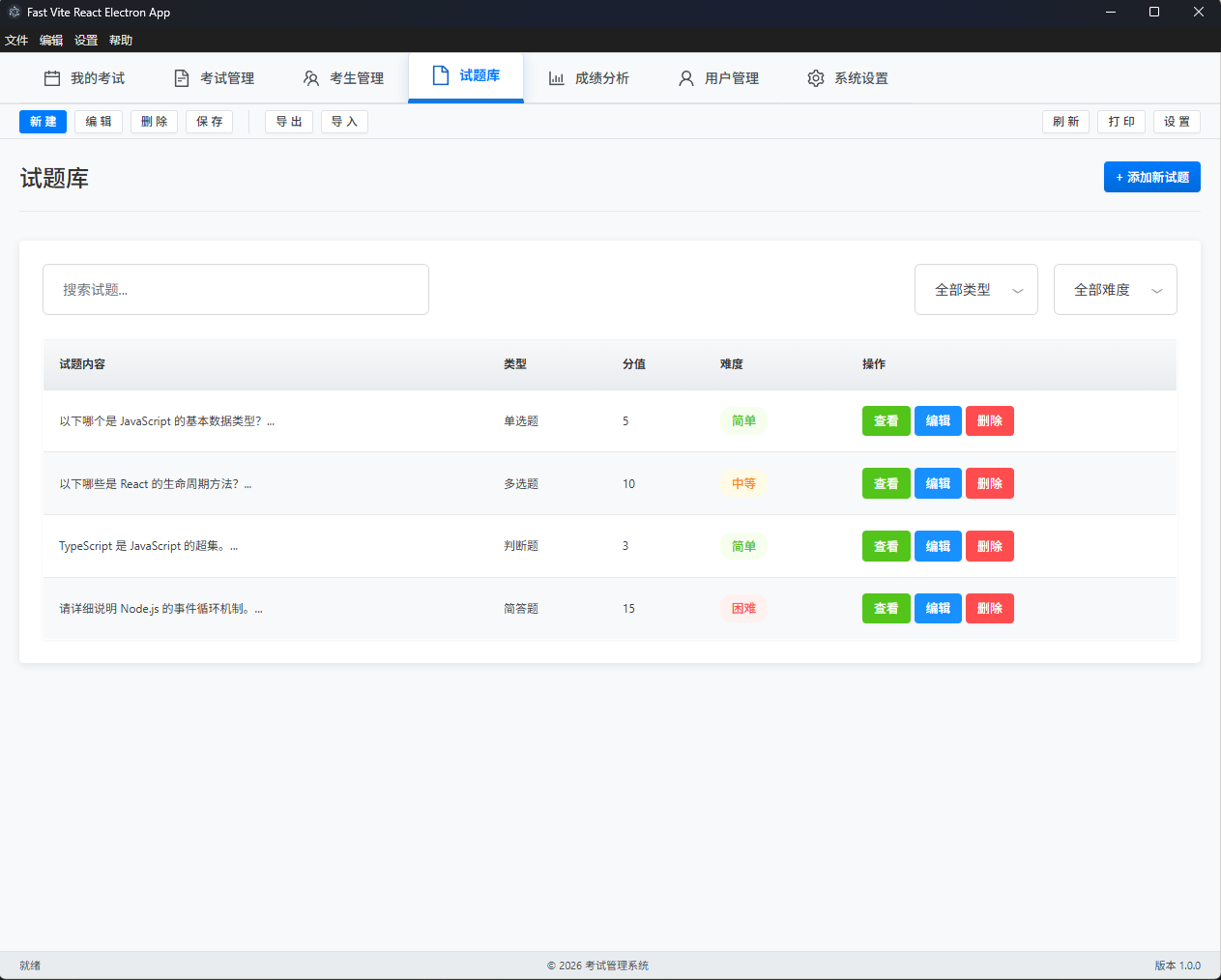Open the 用户管理 tab
1221x980 pixels.
718,78
